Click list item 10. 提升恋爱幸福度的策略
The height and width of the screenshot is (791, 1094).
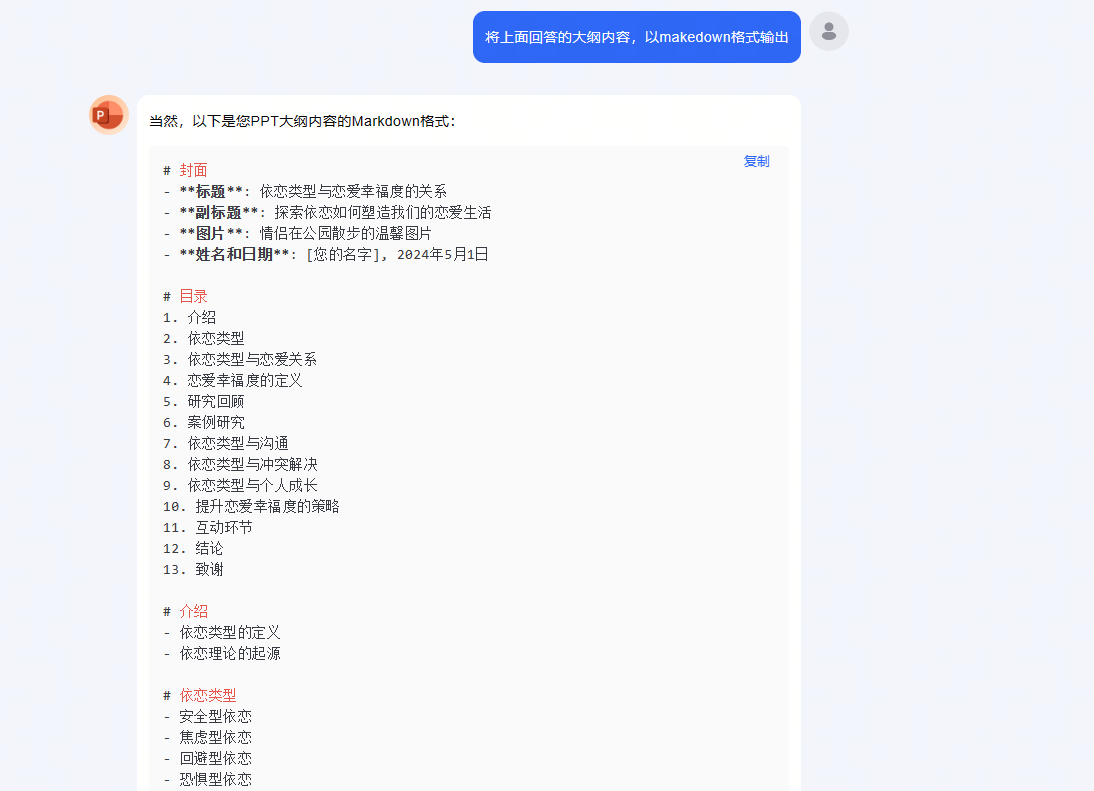pos(251,506)
